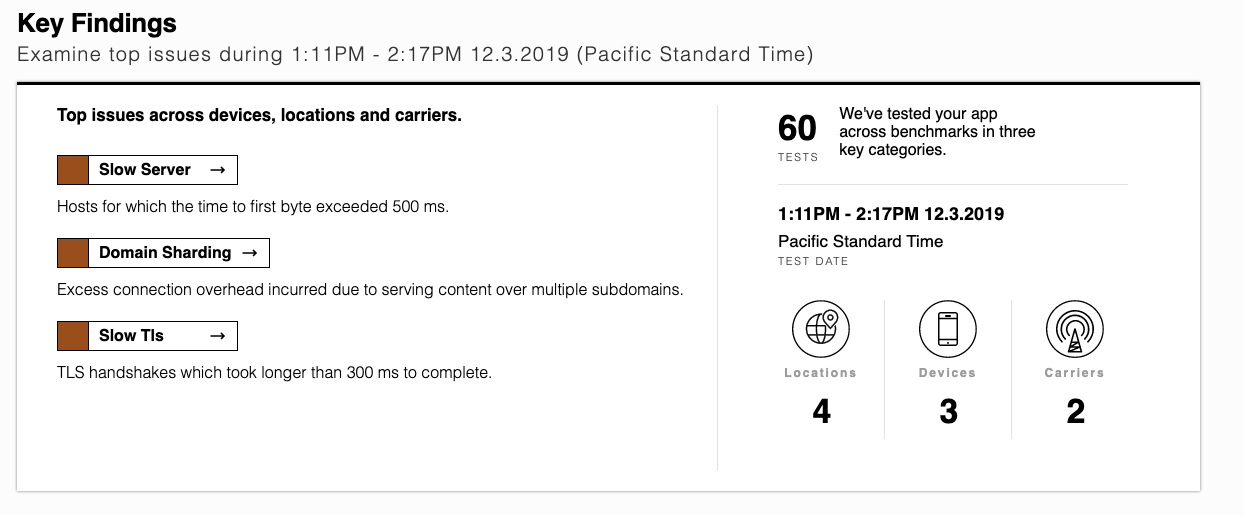Click the Devices phone icon
Viewport: 1244px width, 515px height.
pos(948,329)
